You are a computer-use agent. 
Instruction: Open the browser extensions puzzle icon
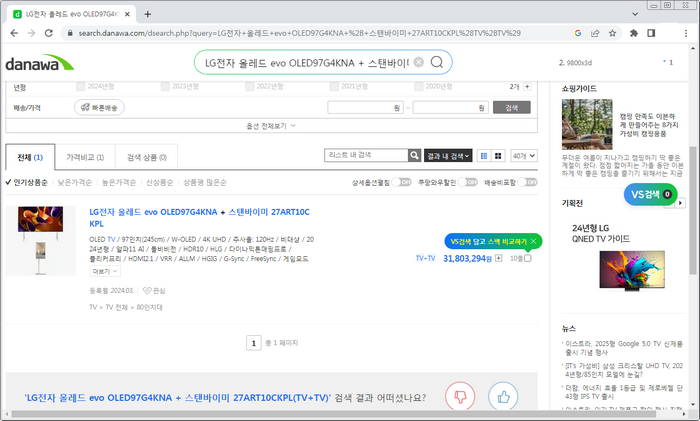point(634,33)
